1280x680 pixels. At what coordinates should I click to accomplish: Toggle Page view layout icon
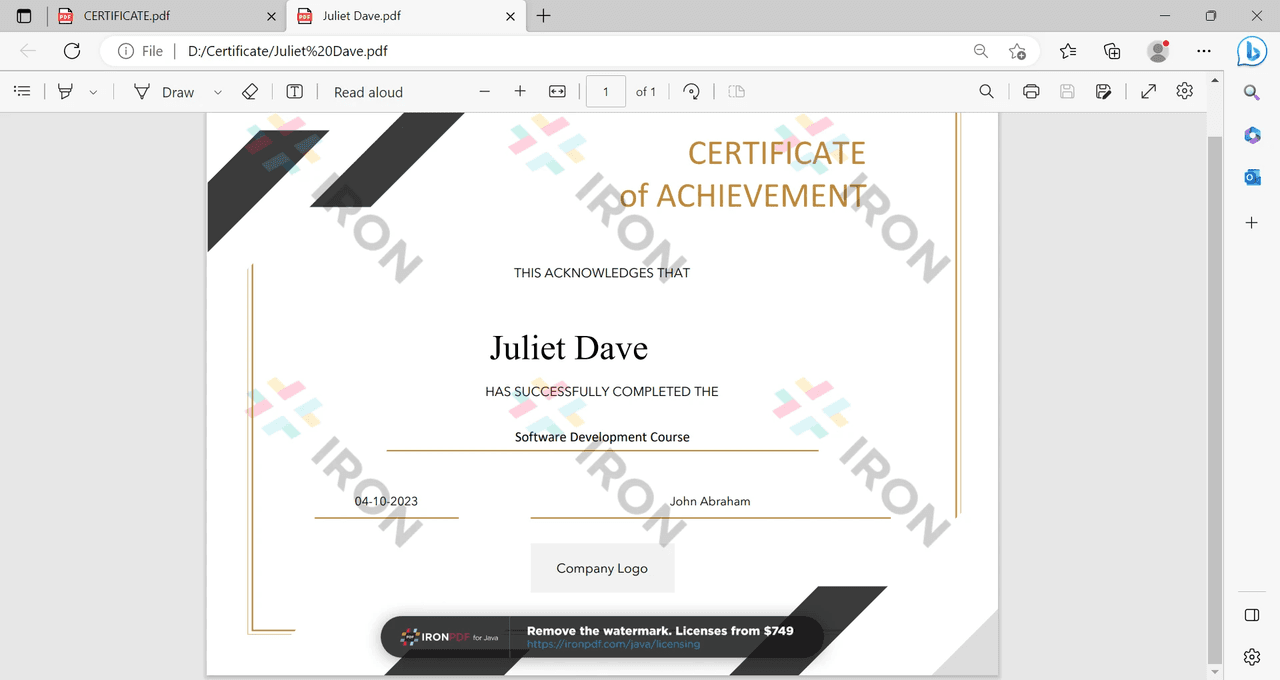(737, 91)
